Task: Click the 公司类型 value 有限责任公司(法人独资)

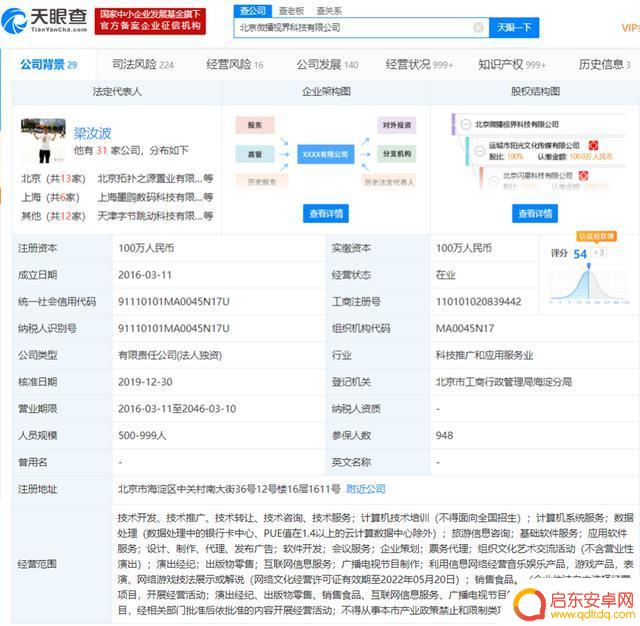Action: (x=170, y=355)
